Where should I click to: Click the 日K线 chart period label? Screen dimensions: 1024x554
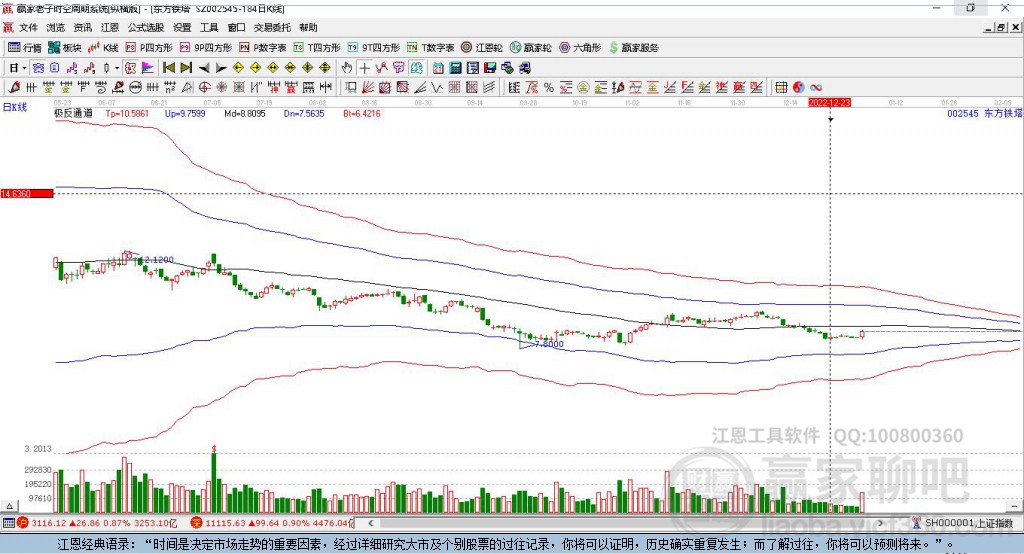click(15, 106)
